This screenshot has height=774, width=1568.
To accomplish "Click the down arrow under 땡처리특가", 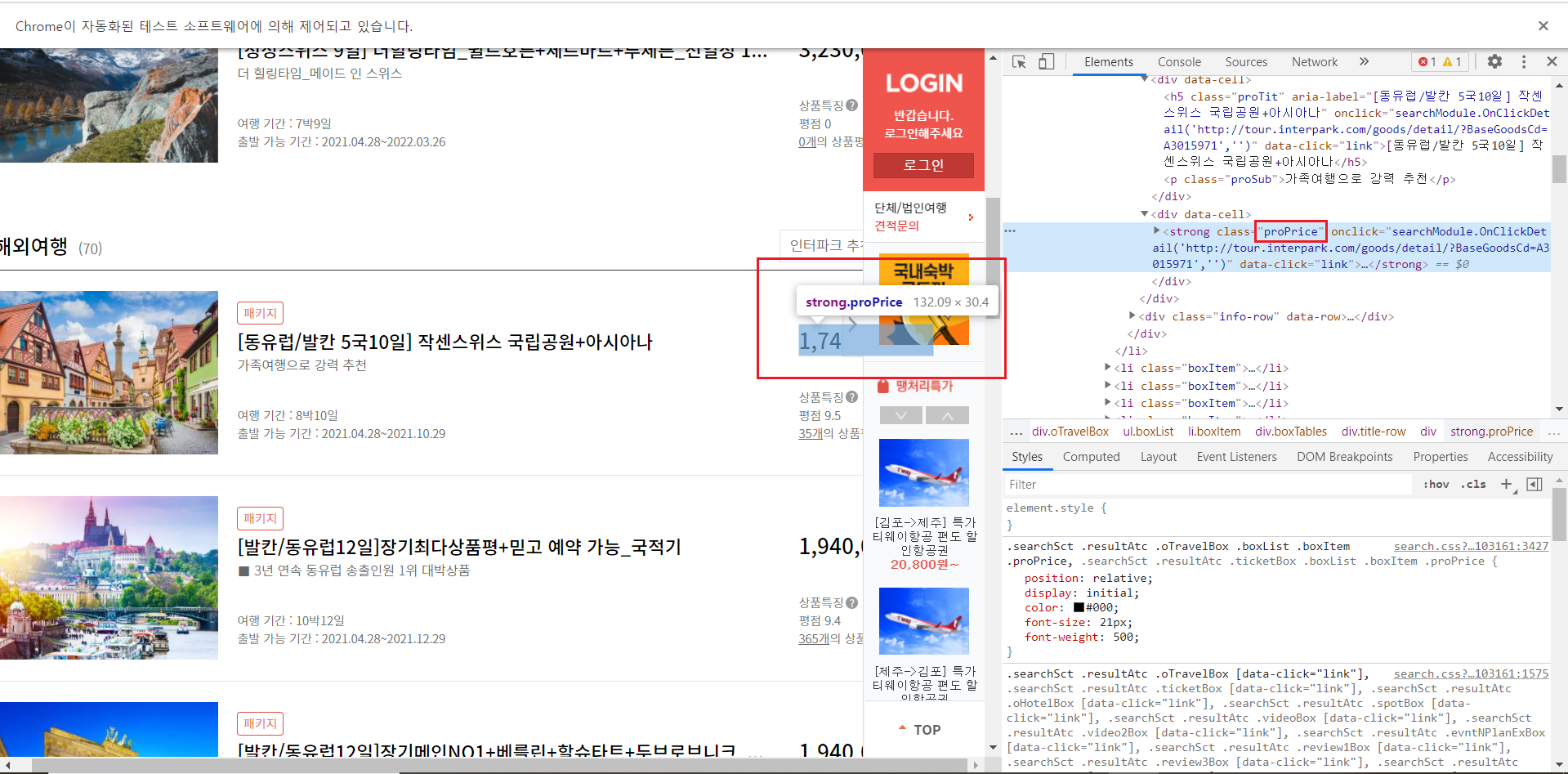I will [x=901, y=415].
